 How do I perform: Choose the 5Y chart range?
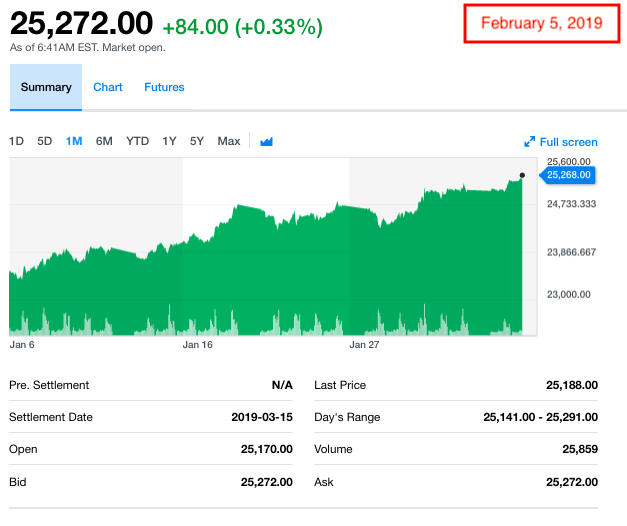coord(197,141)
